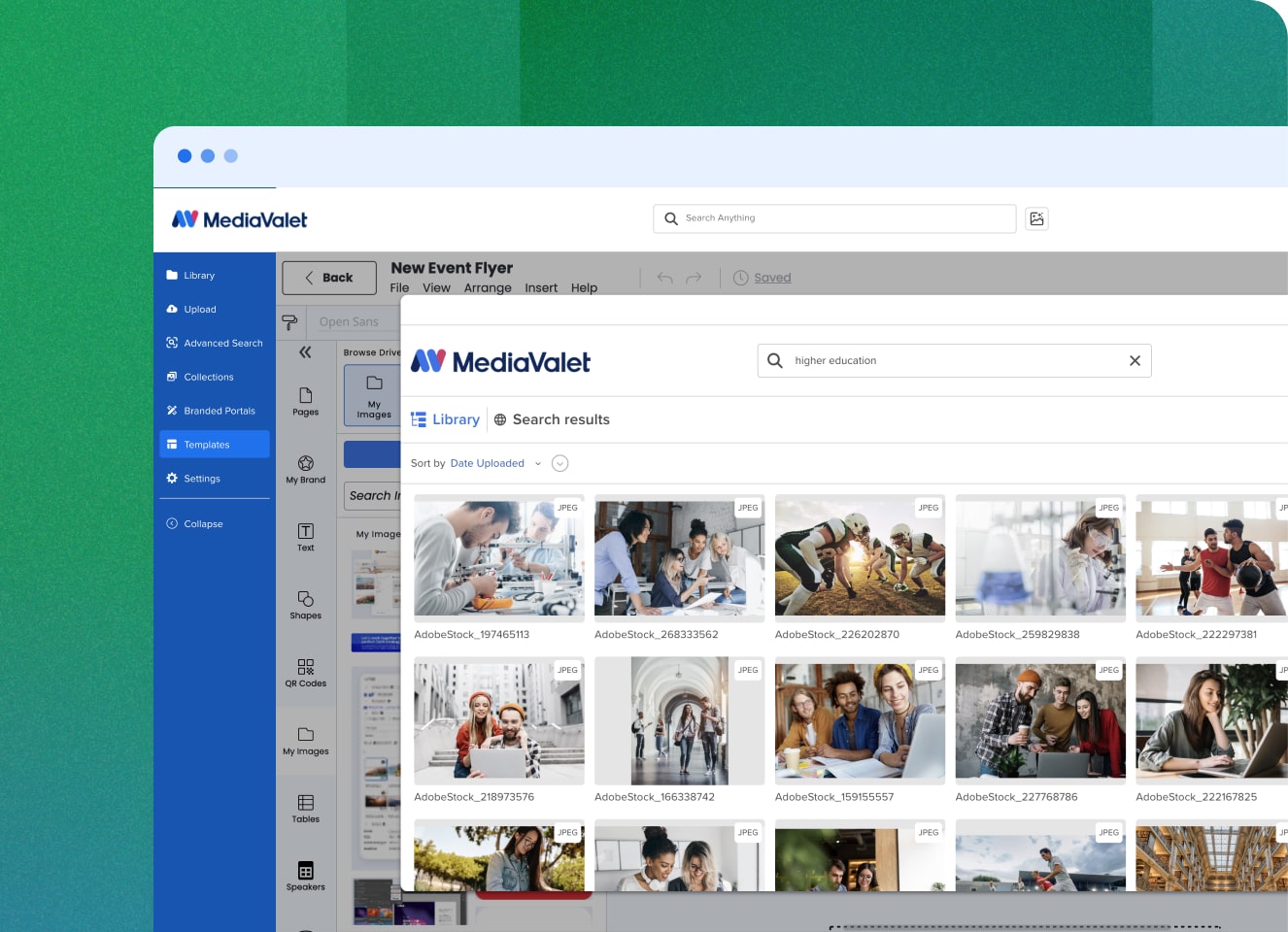
Task: Open the Arrange menu
Action: coord(488,288)
